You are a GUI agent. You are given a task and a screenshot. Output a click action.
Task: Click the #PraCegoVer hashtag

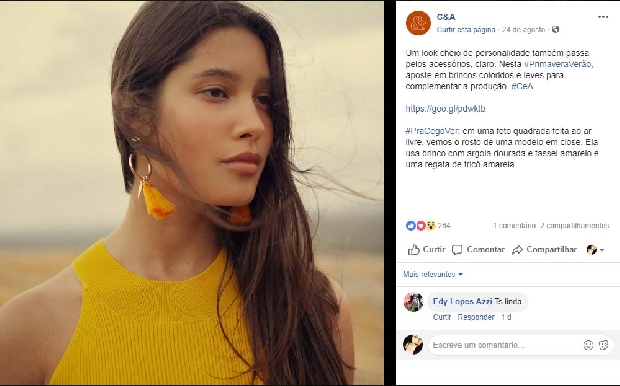pyautogui.click(x=433, y=131)
